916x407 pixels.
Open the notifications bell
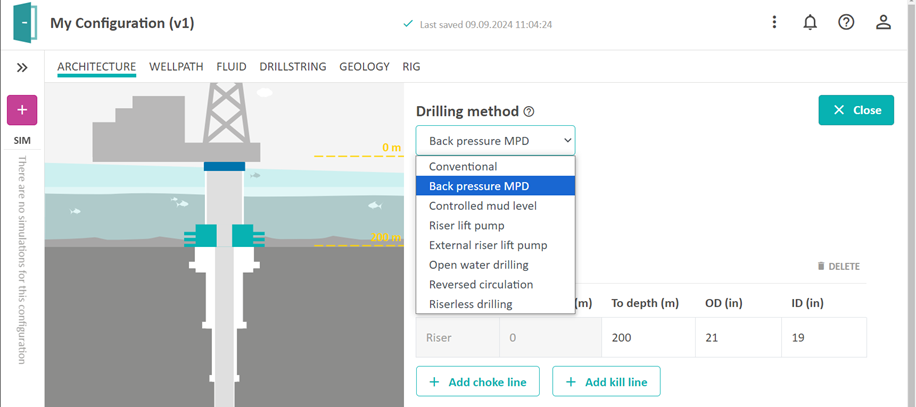pos(810,23)
